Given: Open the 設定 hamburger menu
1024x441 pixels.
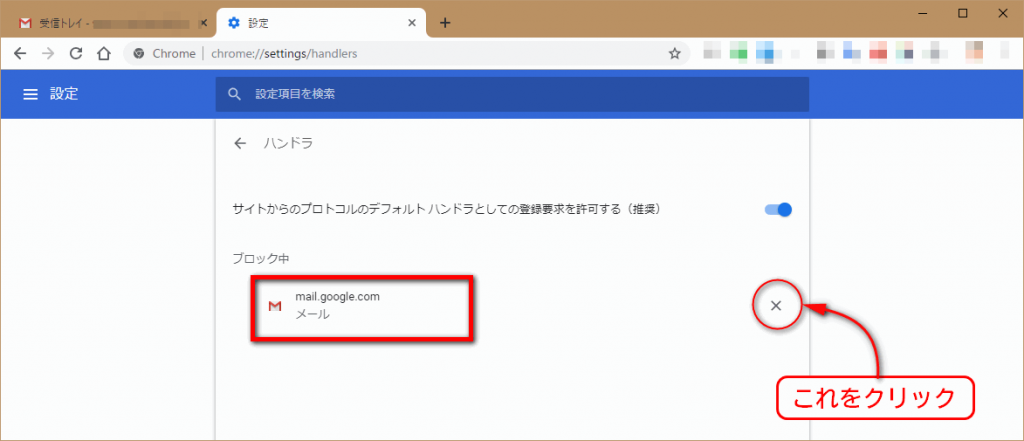Looking at the screenshot, I should pyautogui.click(x=30, y=94).
